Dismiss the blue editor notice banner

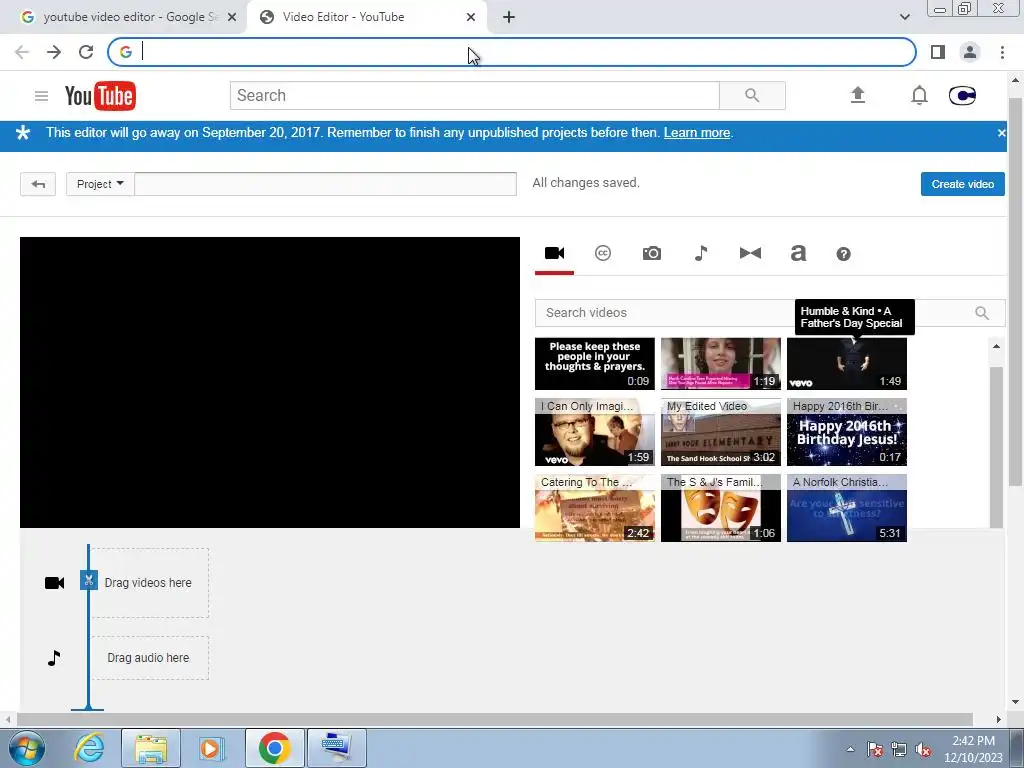coord(1001,133)
